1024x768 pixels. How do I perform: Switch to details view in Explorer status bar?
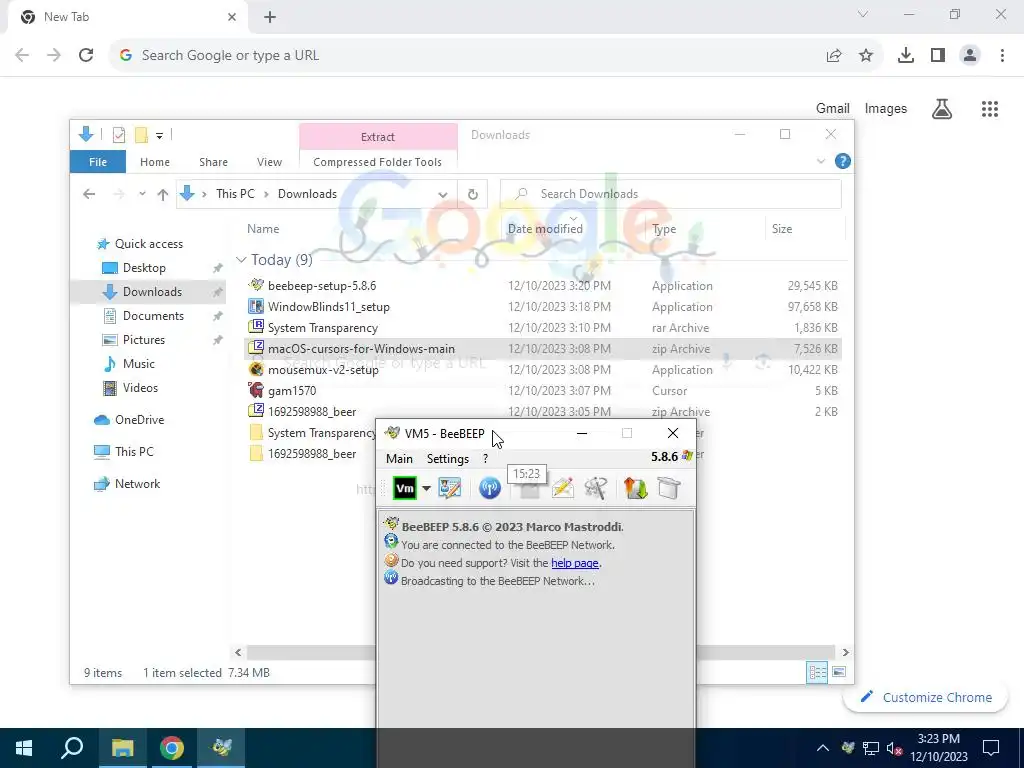817,672
